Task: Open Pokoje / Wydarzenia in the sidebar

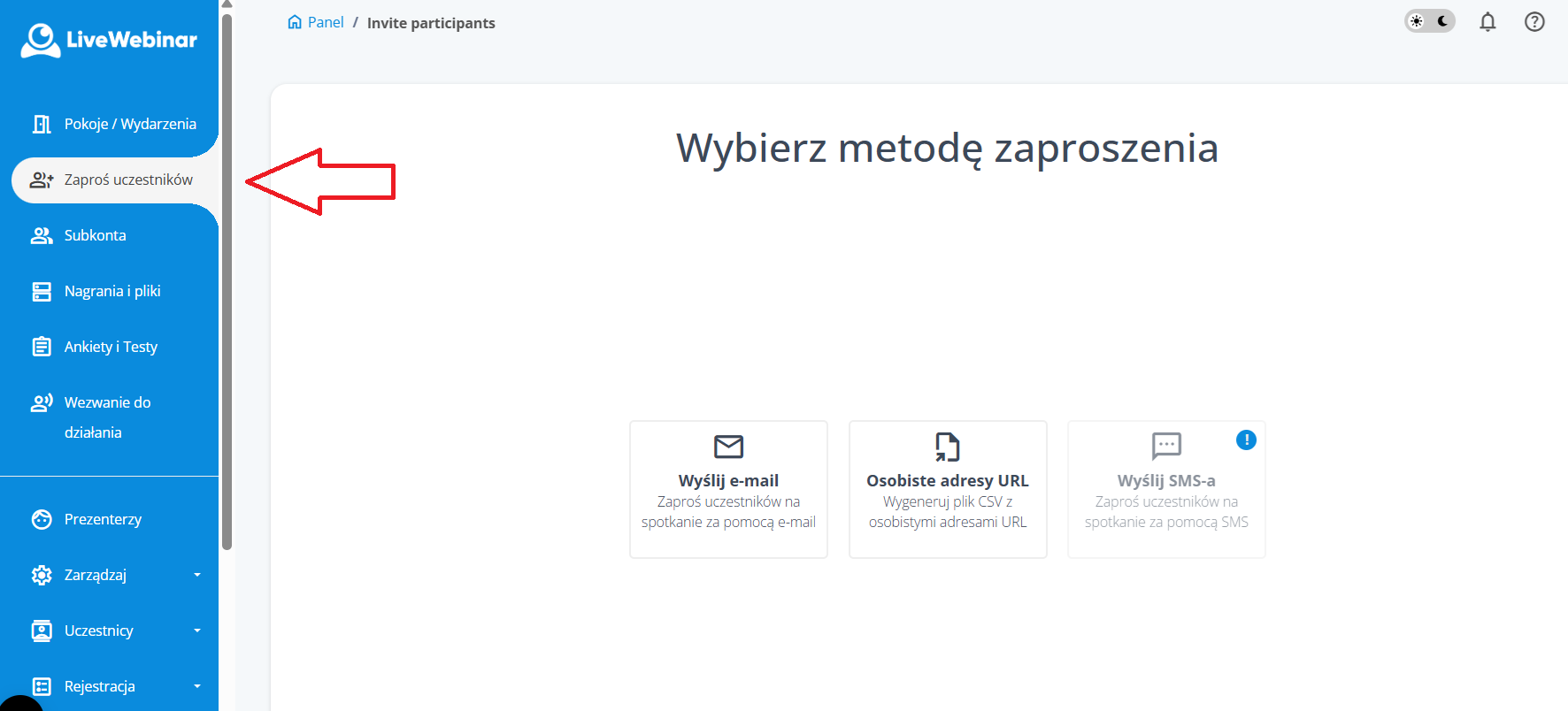Action: (130, 124)
